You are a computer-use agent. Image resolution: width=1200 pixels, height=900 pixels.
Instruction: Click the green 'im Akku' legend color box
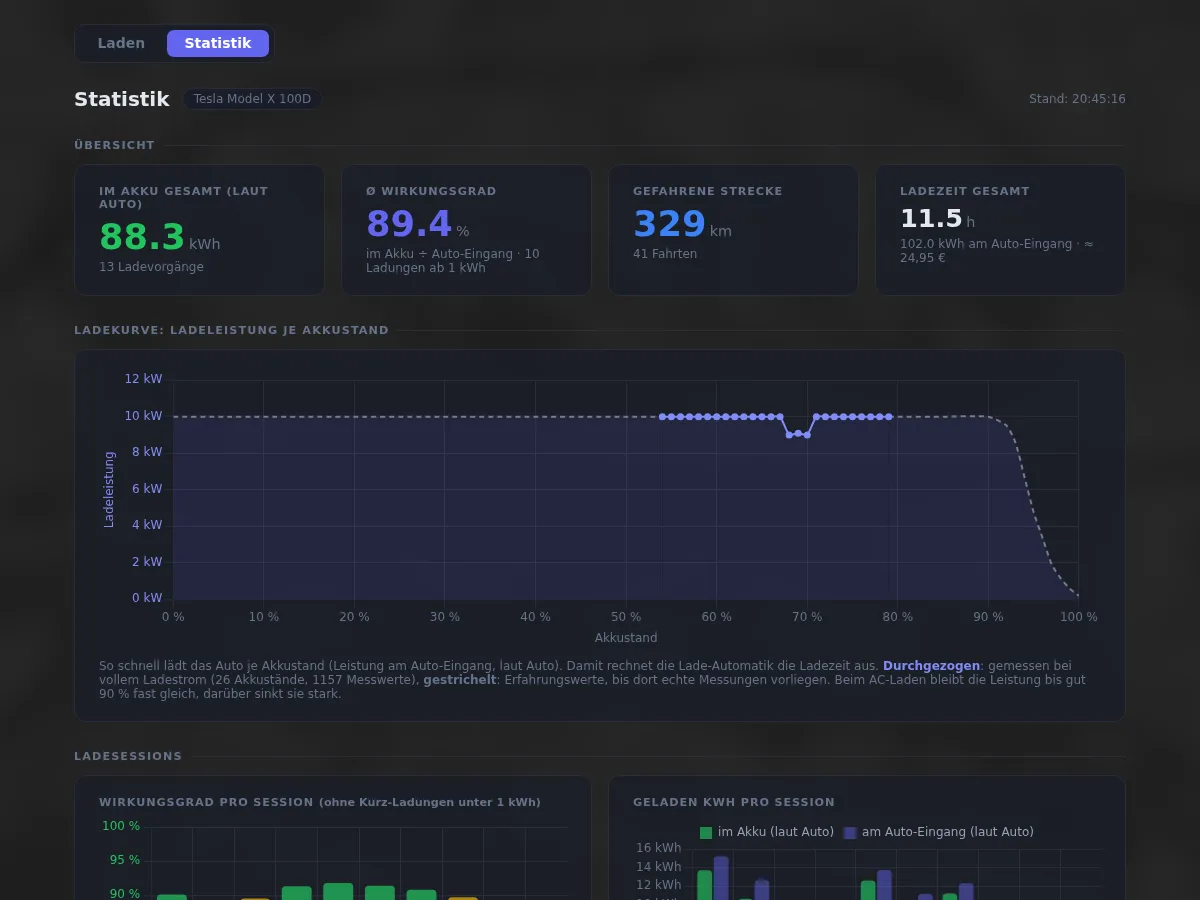coord(706,832)
